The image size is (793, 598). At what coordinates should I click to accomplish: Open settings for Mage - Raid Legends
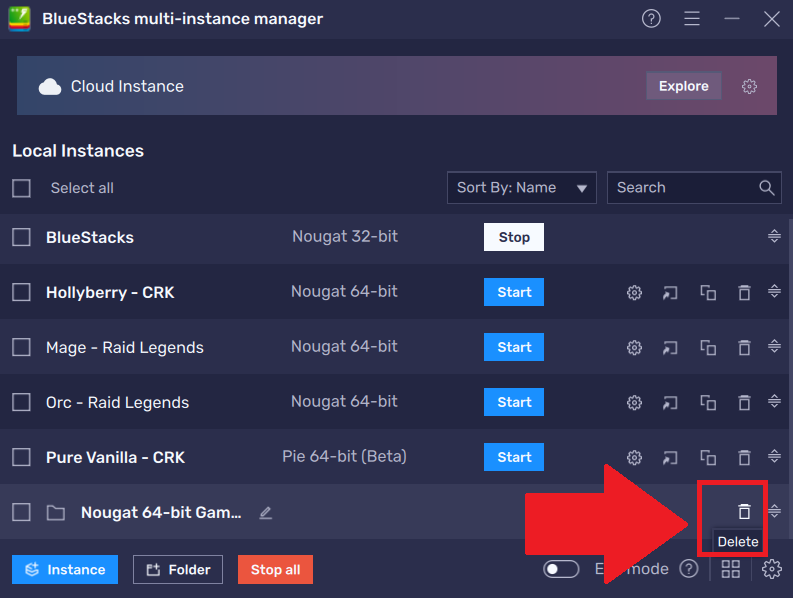(634, 348)
